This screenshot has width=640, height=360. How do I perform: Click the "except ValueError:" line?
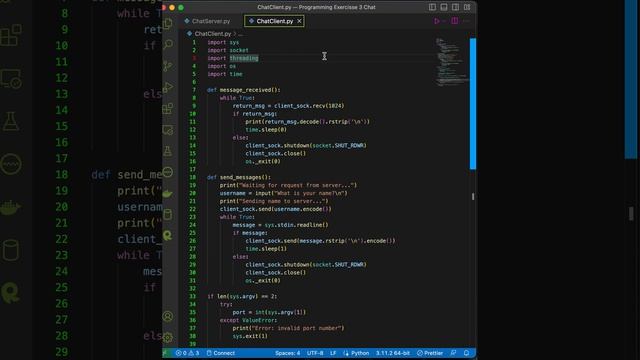point(249,320)
